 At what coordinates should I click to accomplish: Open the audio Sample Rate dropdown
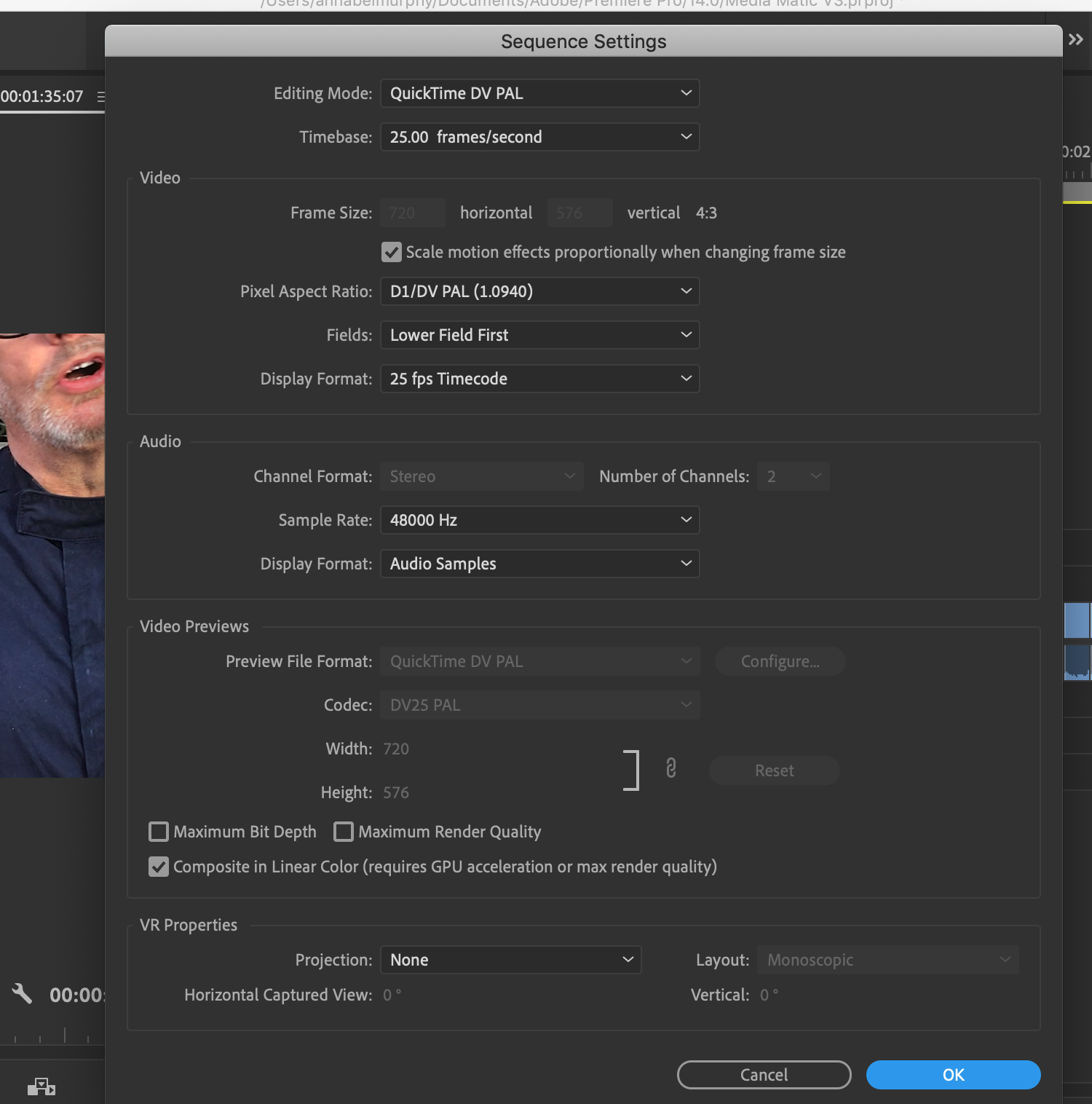point(539,520)
